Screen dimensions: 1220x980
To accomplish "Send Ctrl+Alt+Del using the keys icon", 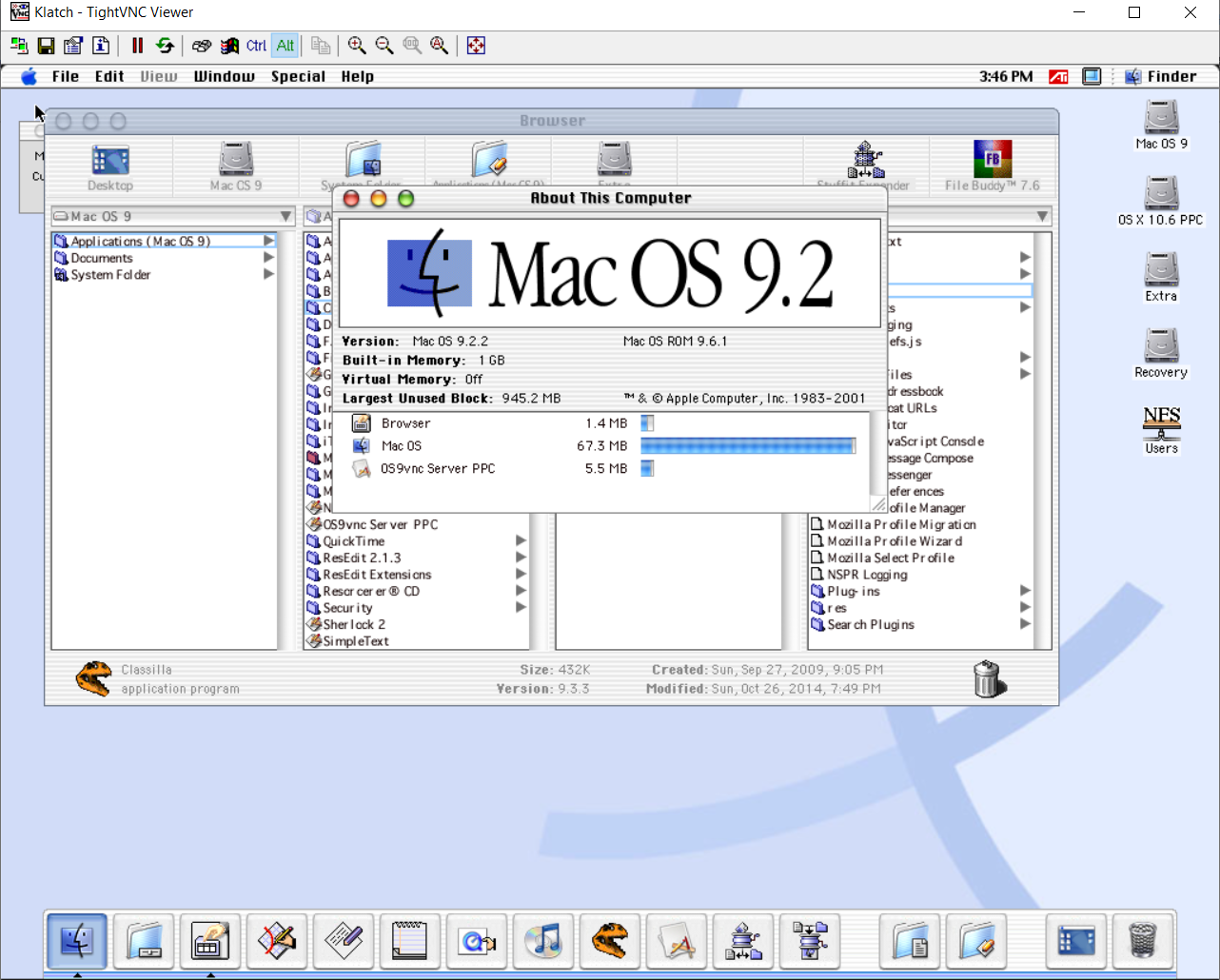I will [201, 46].
